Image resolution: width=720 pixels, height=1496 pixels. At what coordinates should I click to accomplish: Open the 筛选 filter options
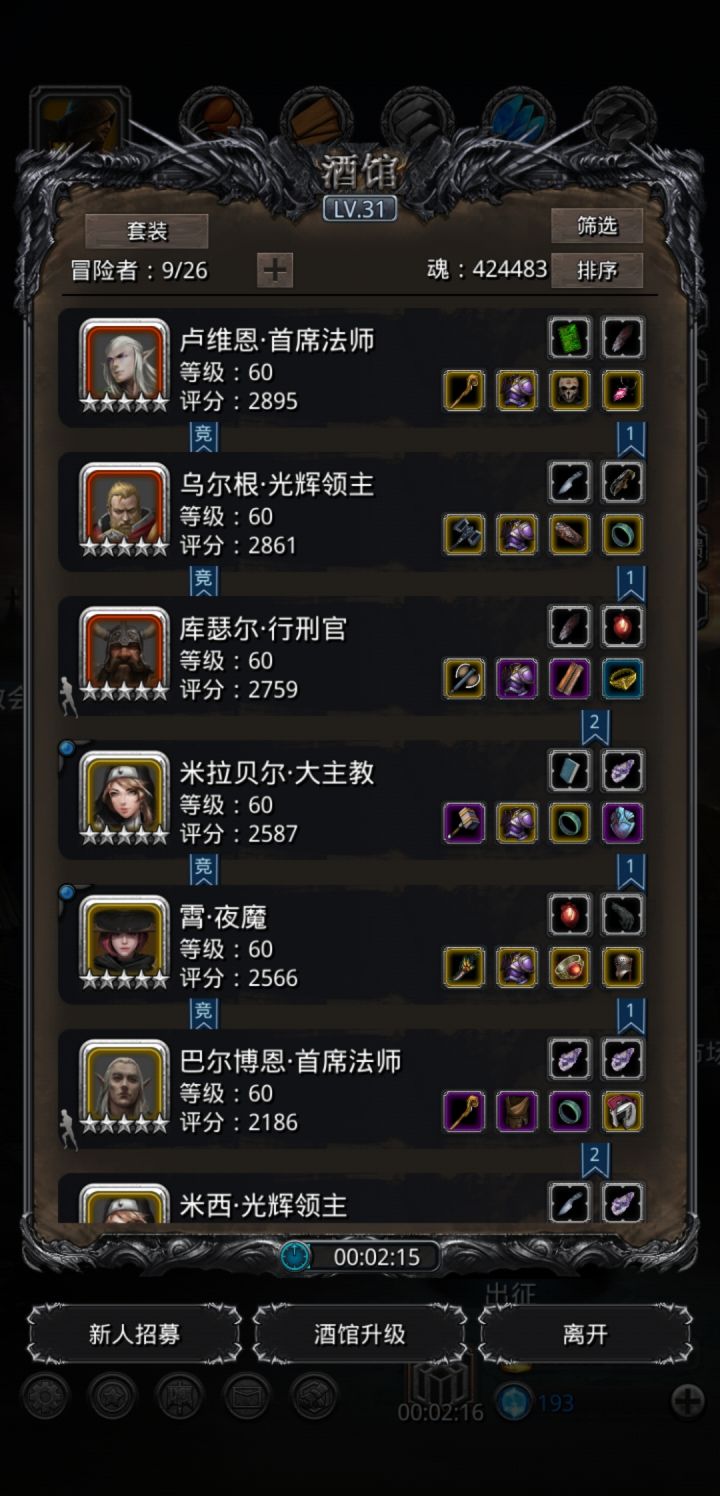[x=597, y=226]
